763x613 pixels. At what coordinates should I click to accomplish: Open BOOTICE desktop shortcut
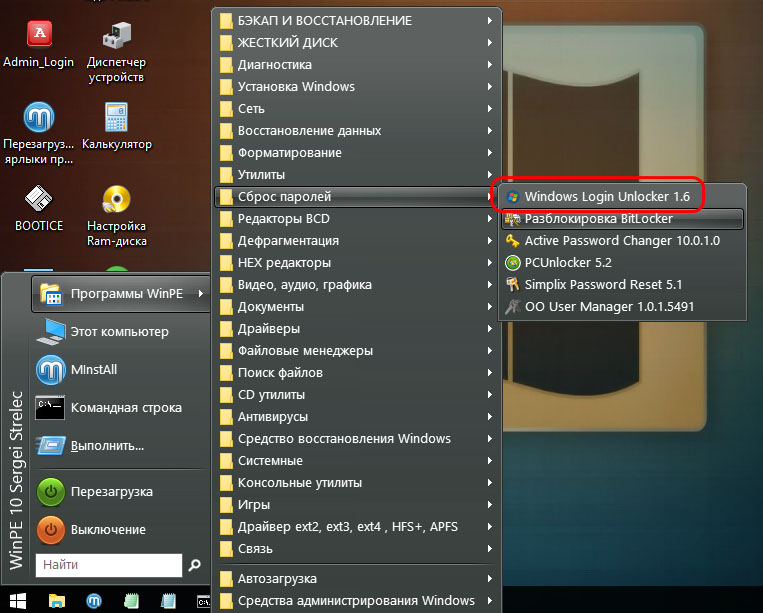39,208
